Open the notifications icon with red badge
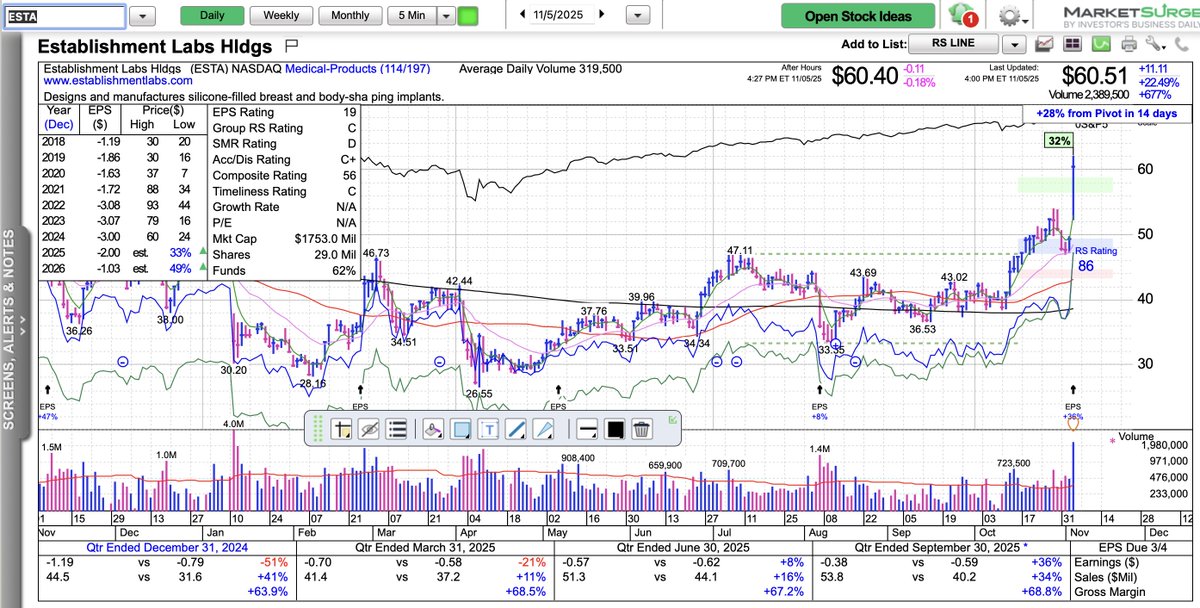This screenshot has height=608, width=1200. [x=965, y=16]
